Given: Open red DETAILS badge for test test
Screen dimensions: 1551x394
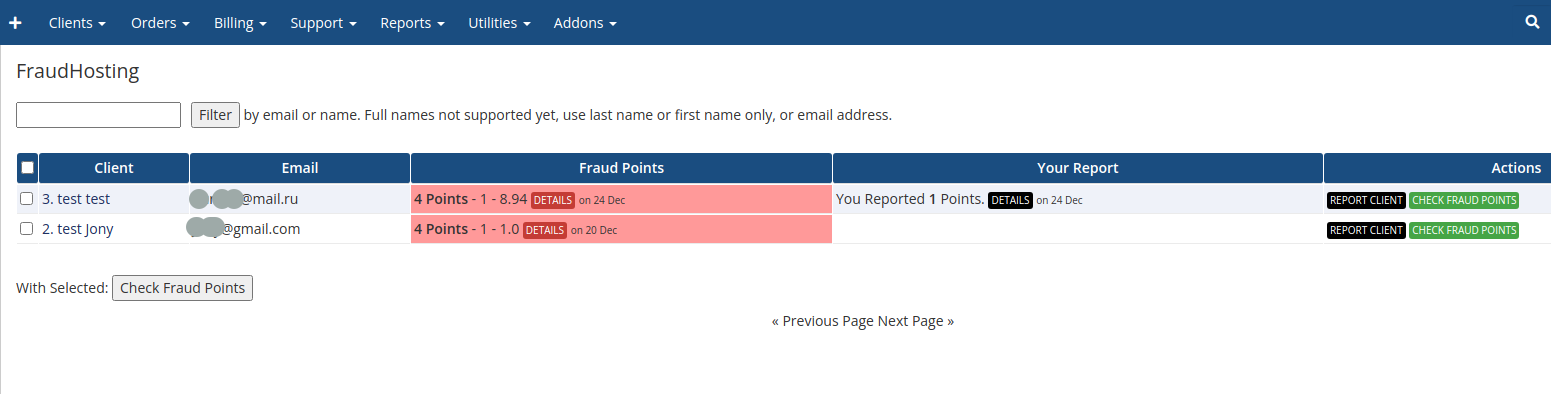Looking at the screenshot, I should tap(553, 200).
